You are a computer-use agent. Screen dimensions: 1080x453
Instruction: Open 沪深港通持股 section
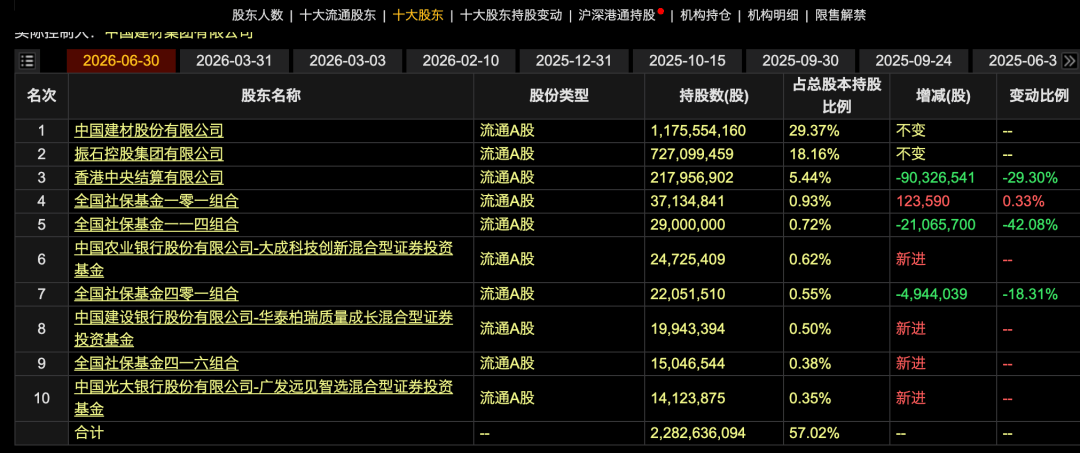point(616,15)
